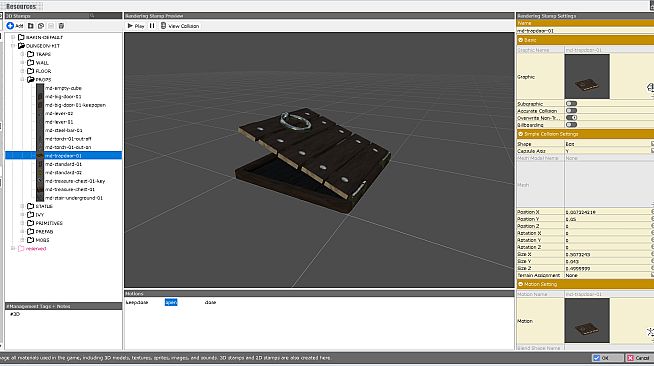Select md-lever-02 stamp
The height and width of the screenshot is (366, 654).
pyautogui.click(x=59, y=113)
